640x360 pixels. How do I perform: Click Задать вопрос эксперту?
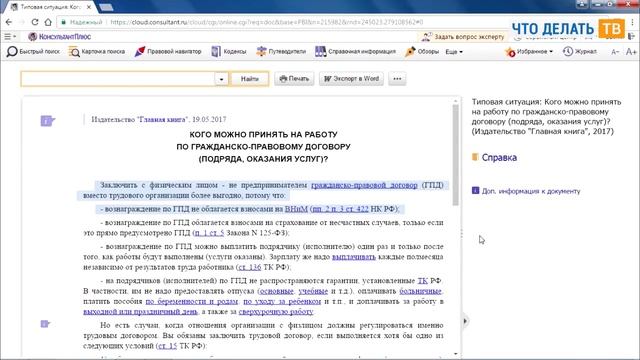tap(463, 37)
